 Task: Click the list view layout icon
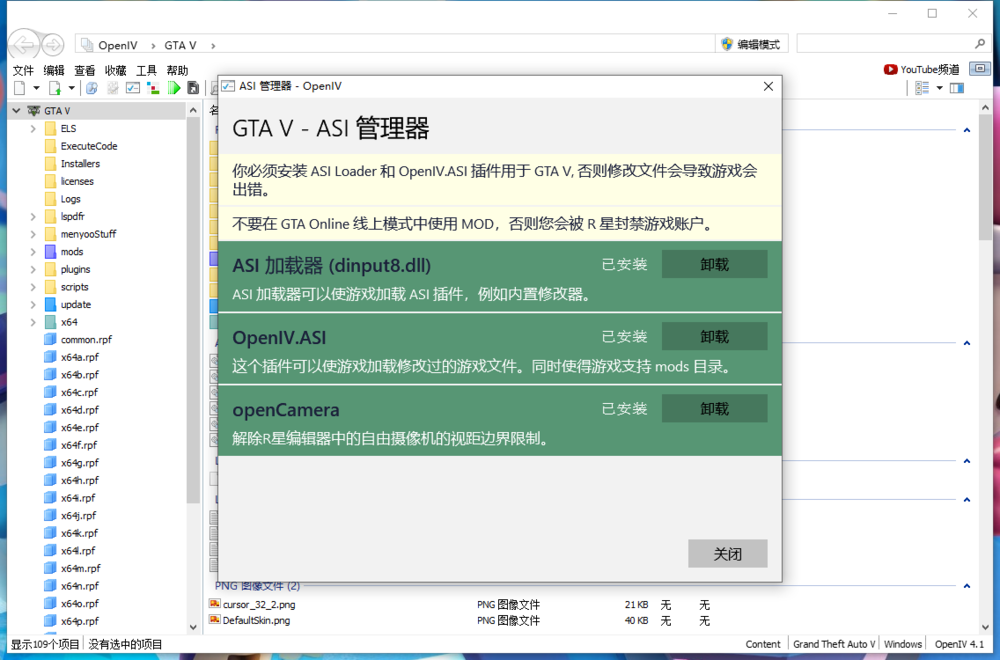921,87
